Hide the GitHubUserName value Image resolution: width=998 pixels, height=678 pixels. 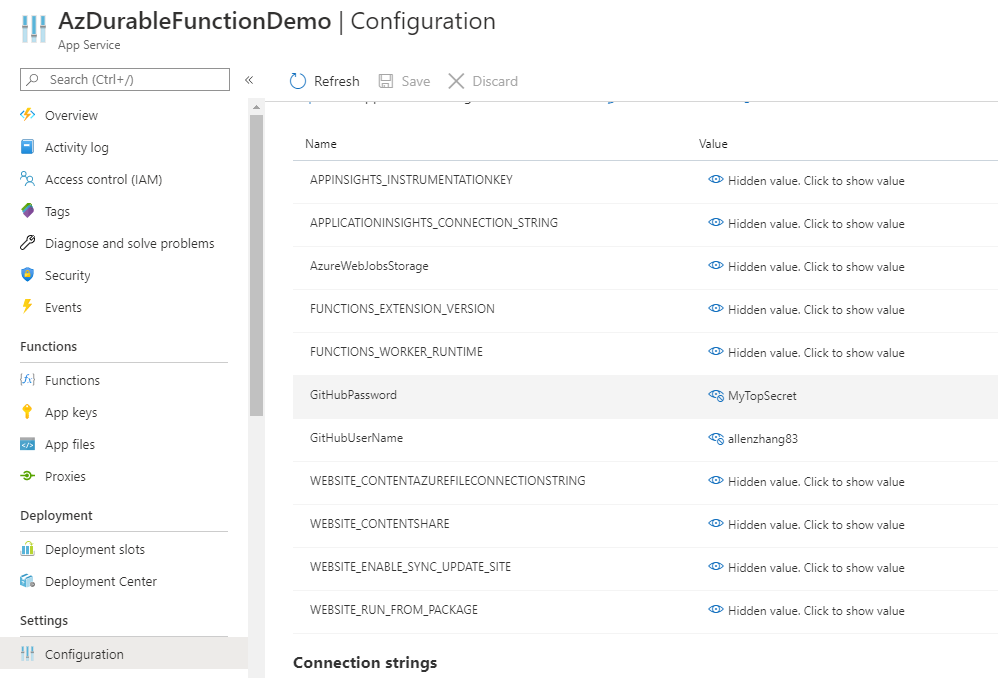pos(715,439)
